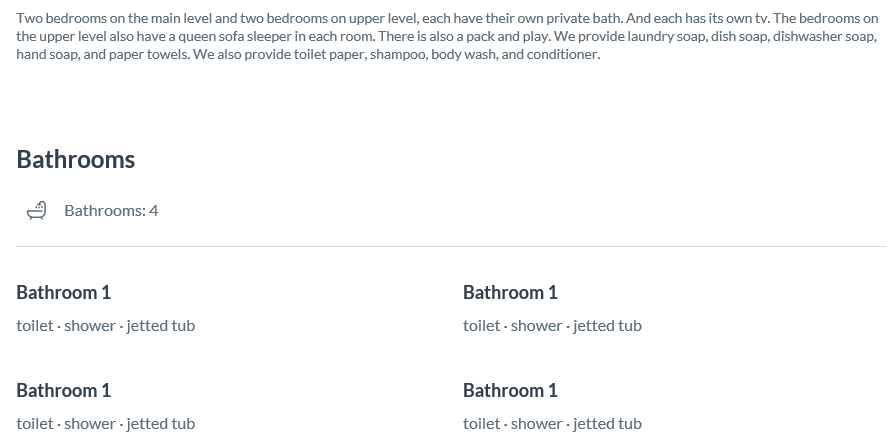Click the word "conditioner" ending the description
This screenshot has width=893, height=446.
point(563,55)
